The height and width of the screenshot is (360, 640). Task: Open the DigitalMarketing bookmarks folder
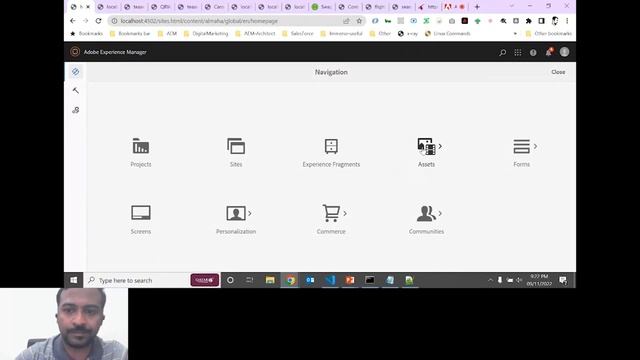(x=206, y=33)
